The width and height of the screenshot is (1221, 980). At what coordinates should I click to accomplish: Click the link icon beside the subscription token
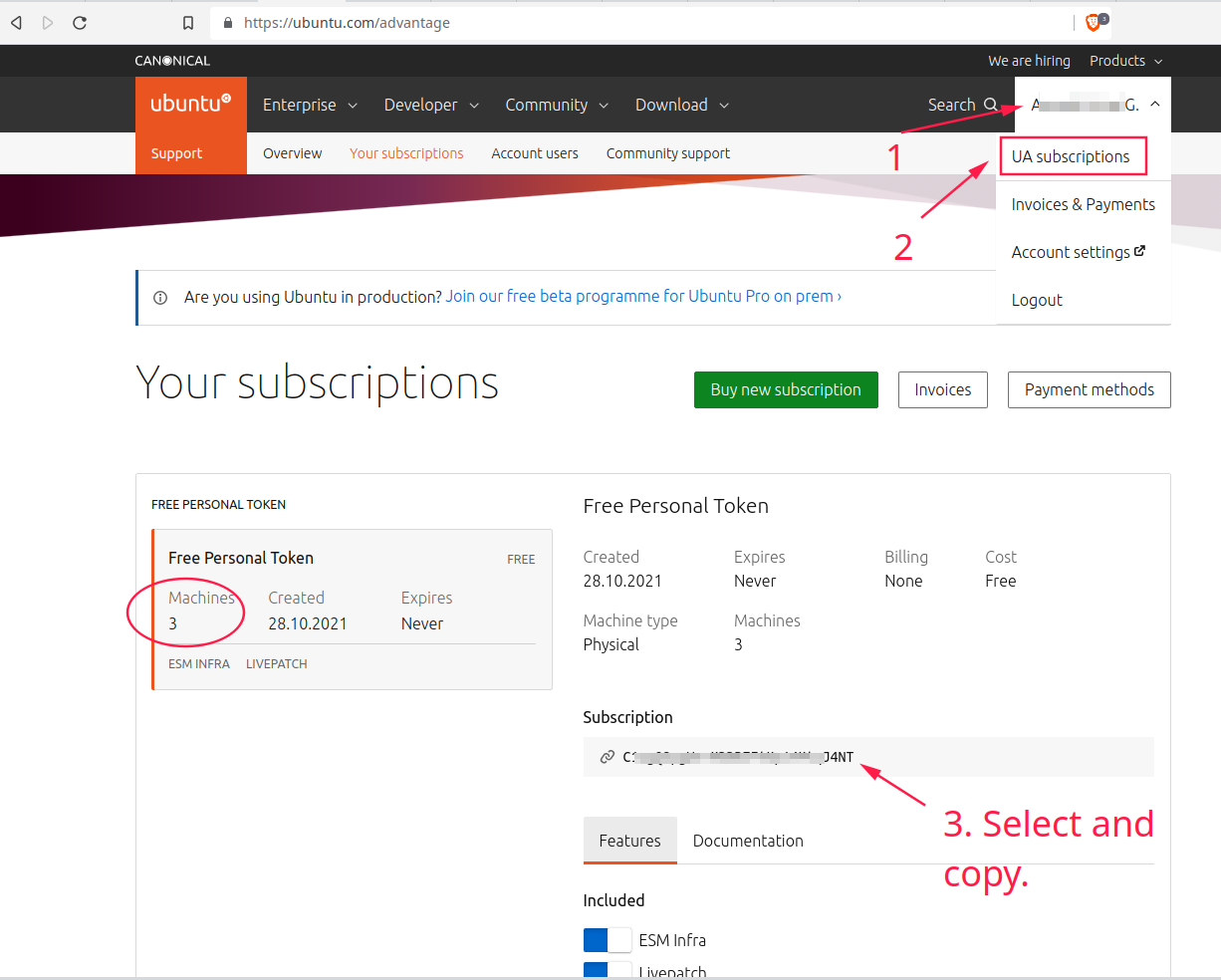click(x=607, y=757)
